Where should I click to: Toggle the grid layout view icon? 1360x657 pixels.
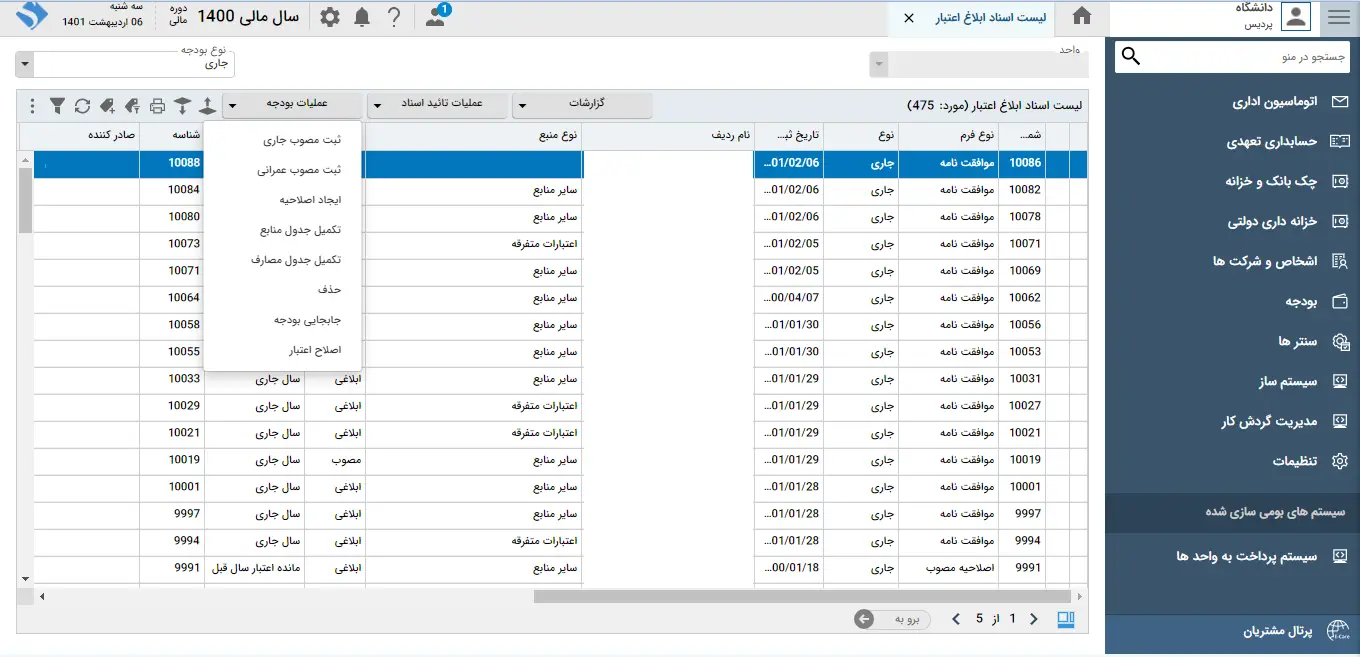1065,619
